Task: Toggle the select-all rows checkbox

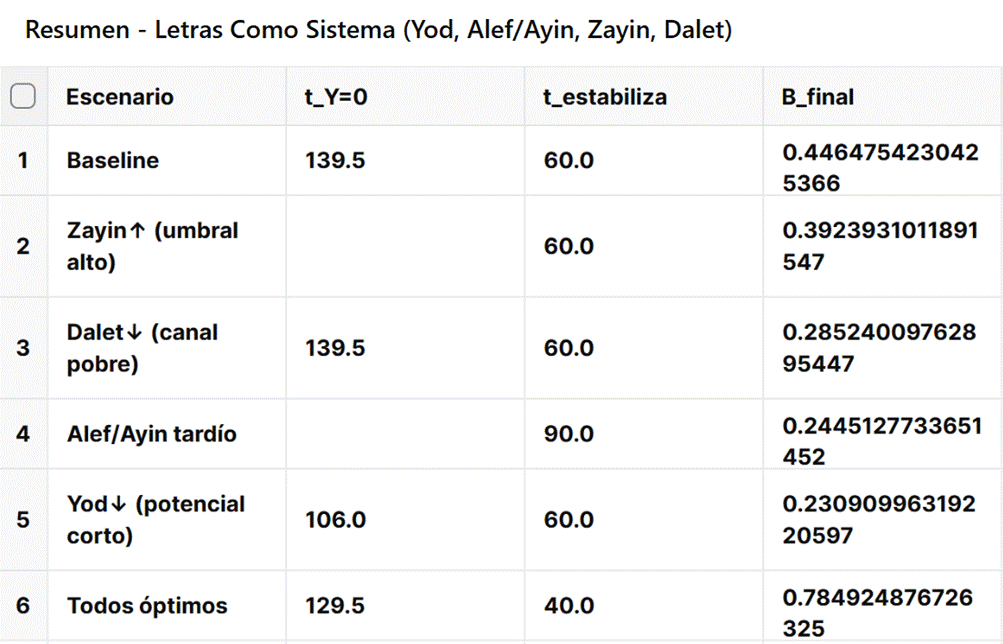Action: point(23,96)
